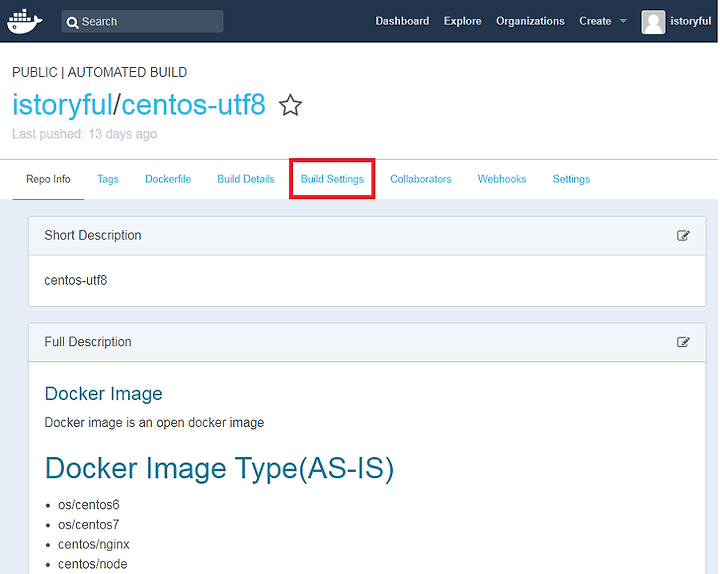Open the Explore page
Screen dimensions: 720x574
click(x=462, y=21)
